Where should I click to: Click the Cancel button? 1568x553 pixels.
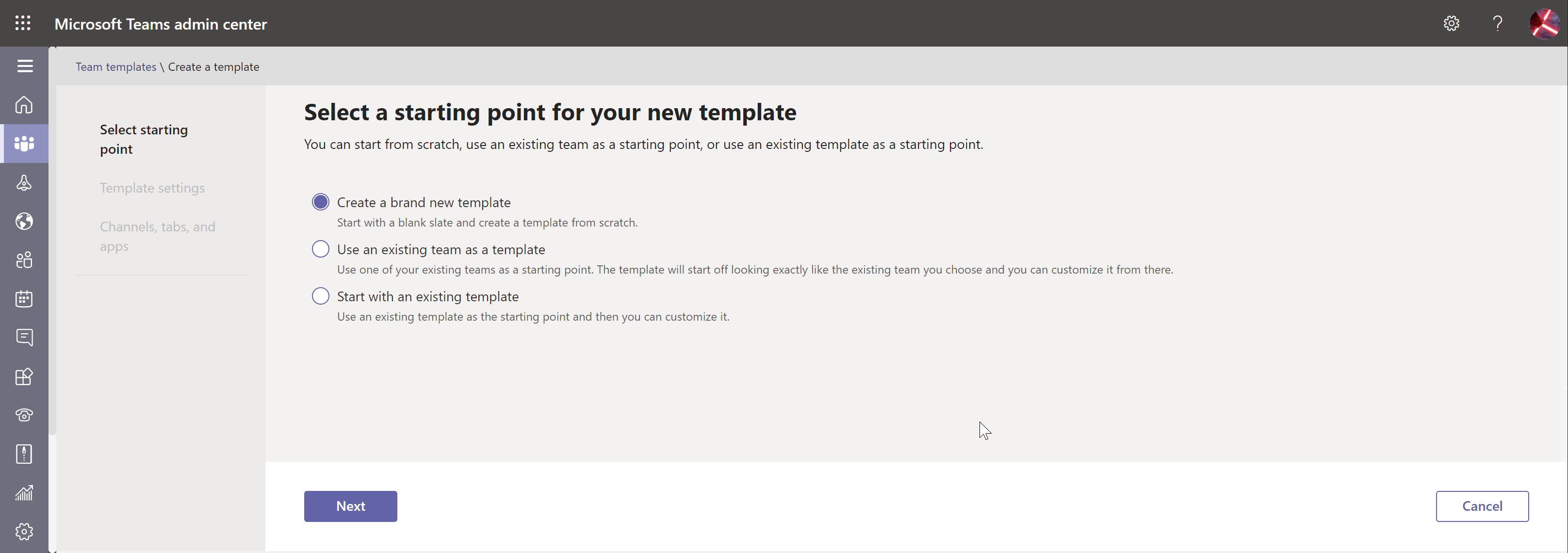point(1482,506)
